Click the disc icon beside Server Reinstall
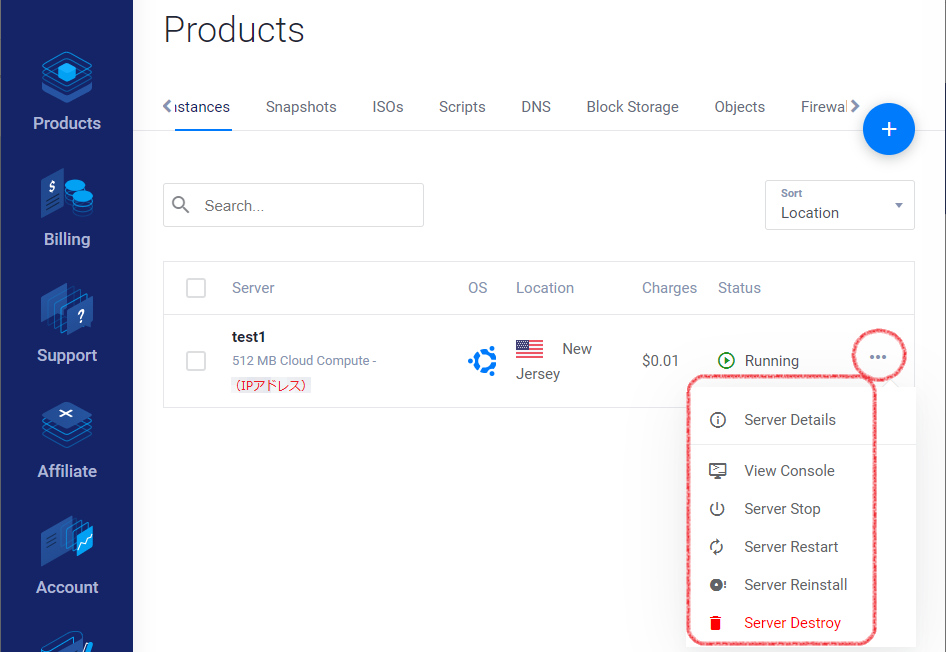Screen dimensions: 946x652 tap(717, 585)
